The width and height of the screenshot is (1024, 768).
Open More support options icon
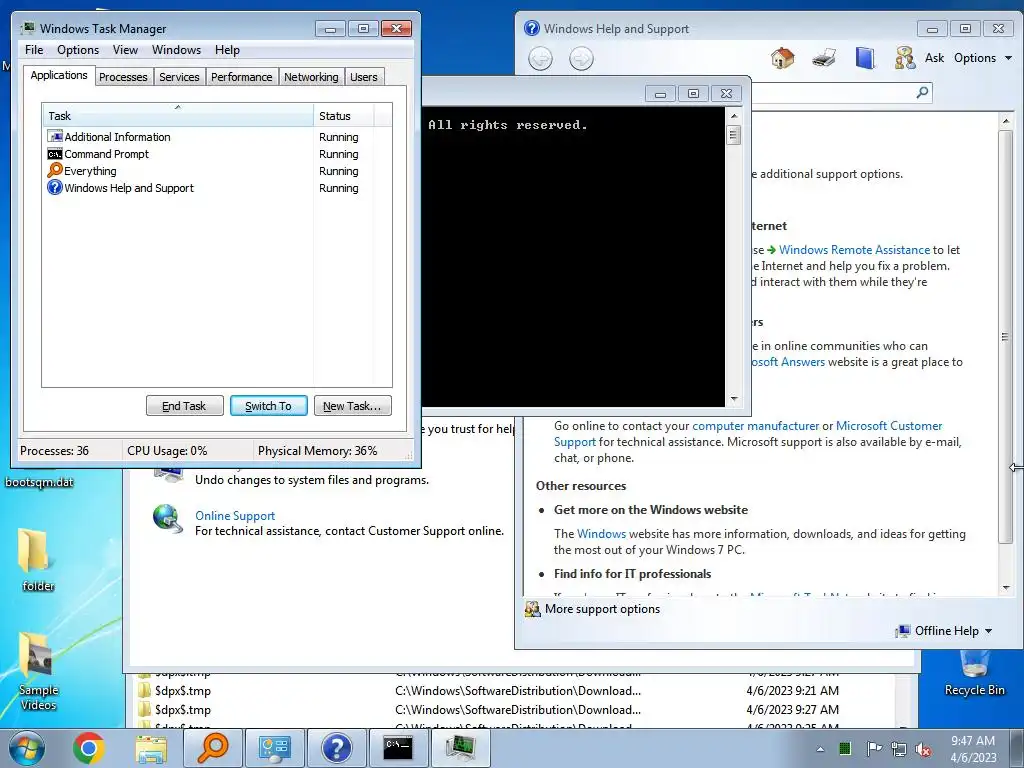(533, 609)
